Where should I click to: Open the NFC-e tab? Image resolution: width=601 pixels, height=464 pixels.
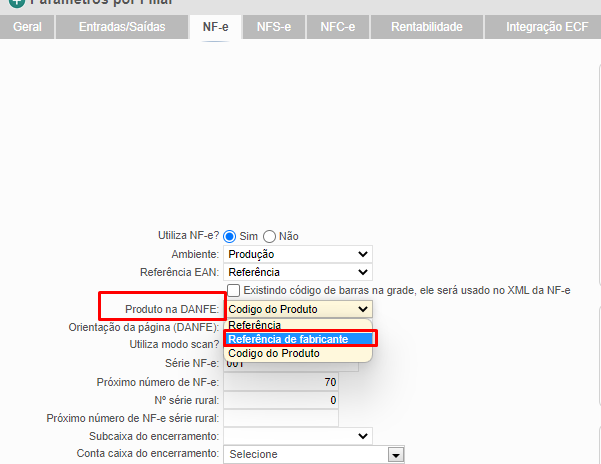[x=338, y=27]
